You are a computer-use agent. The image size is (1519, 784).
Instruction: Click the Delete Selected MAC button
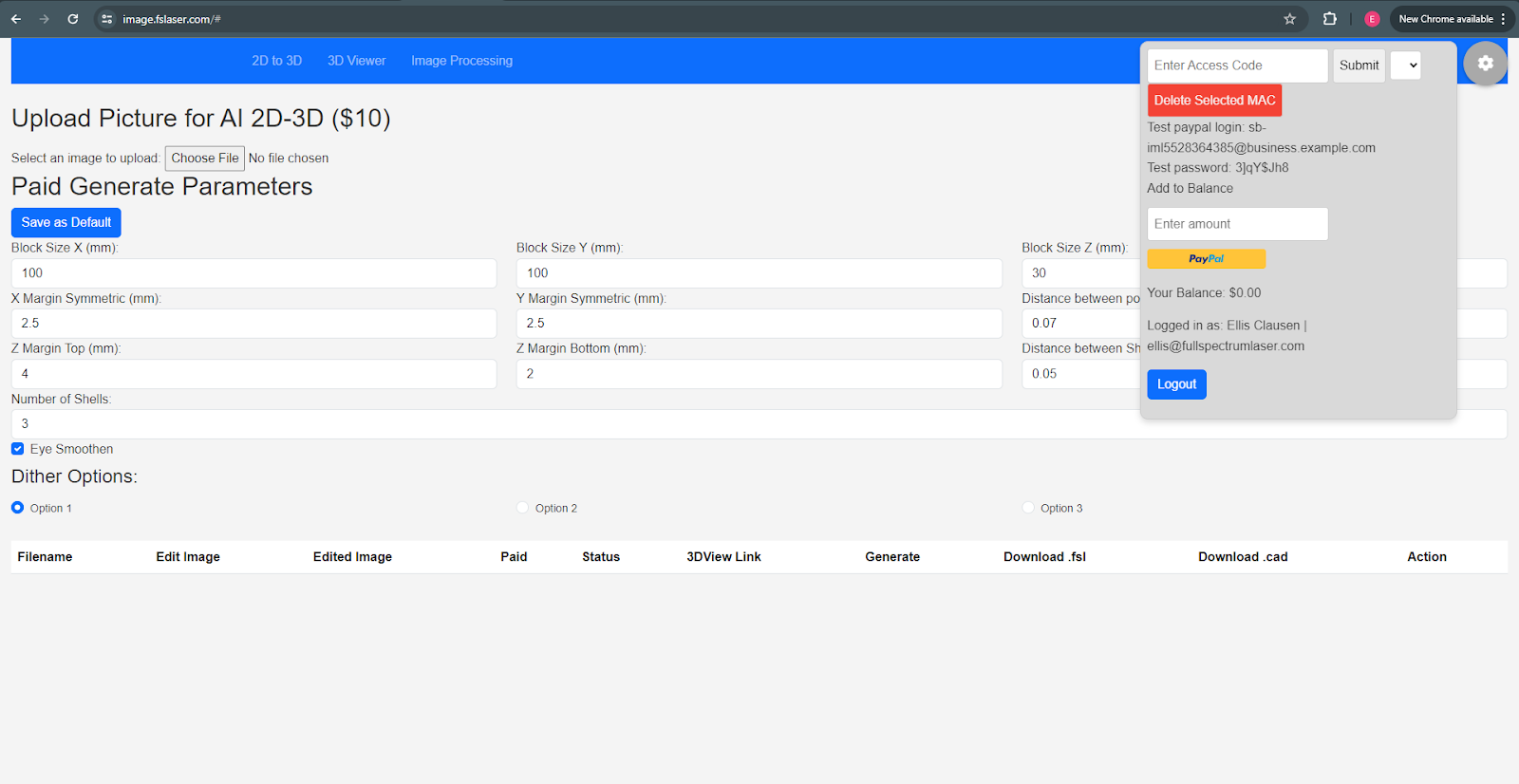1214,101
